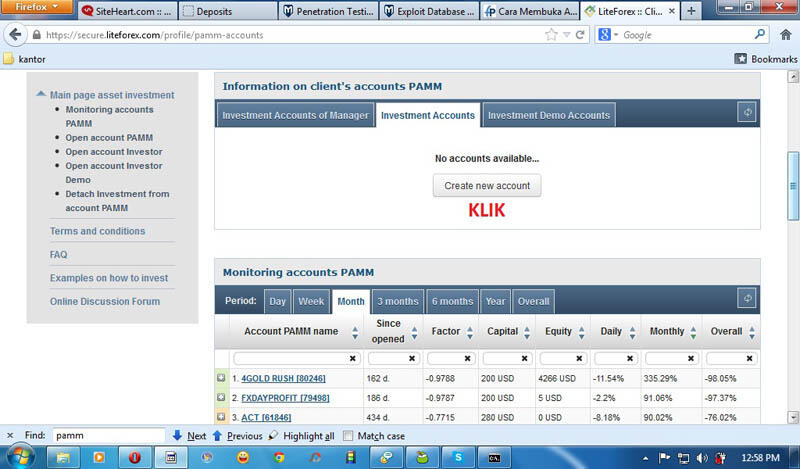Click the page vertical scrollbar thumb
Image resolution: width=800 pixels, height=469 pixels.
pos(793,186)
